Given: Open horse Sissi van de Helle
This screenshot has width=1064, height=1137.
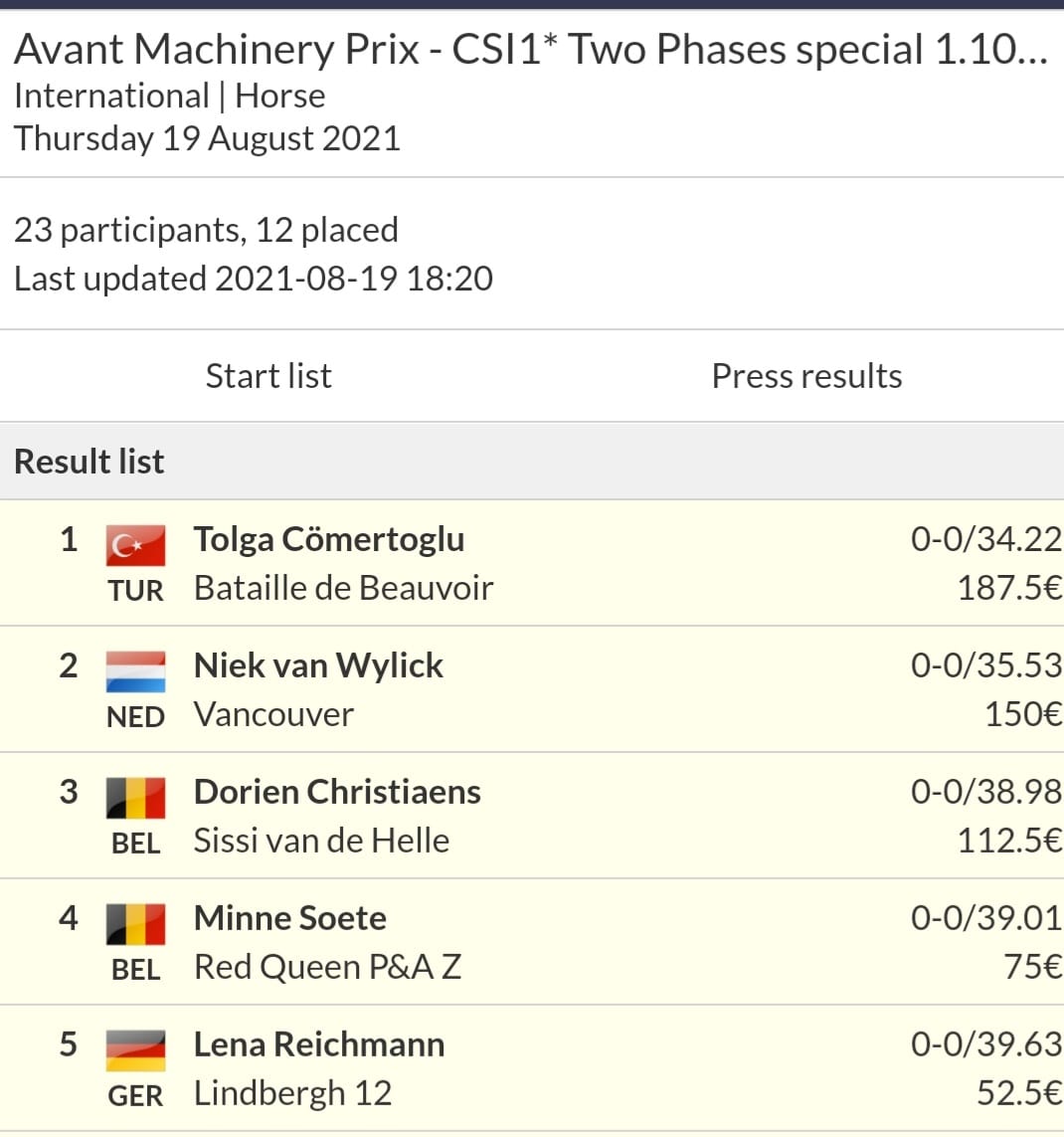Looking at the screenshot, I should [x=321, y=842].
